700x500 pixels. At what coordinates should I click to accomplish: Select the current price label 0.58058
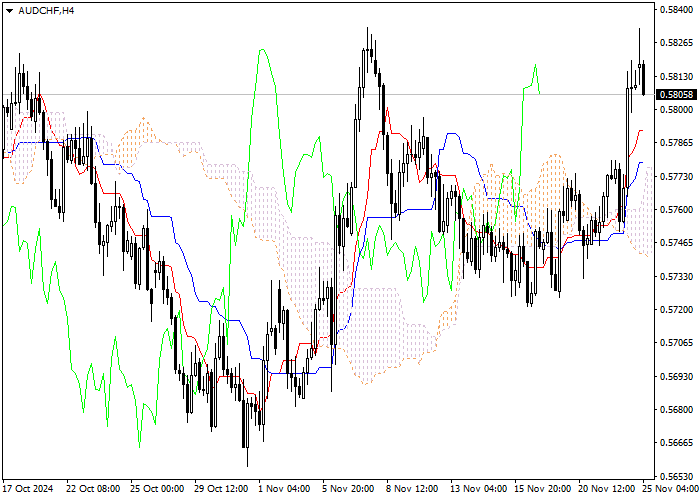(x=676, y=95)
